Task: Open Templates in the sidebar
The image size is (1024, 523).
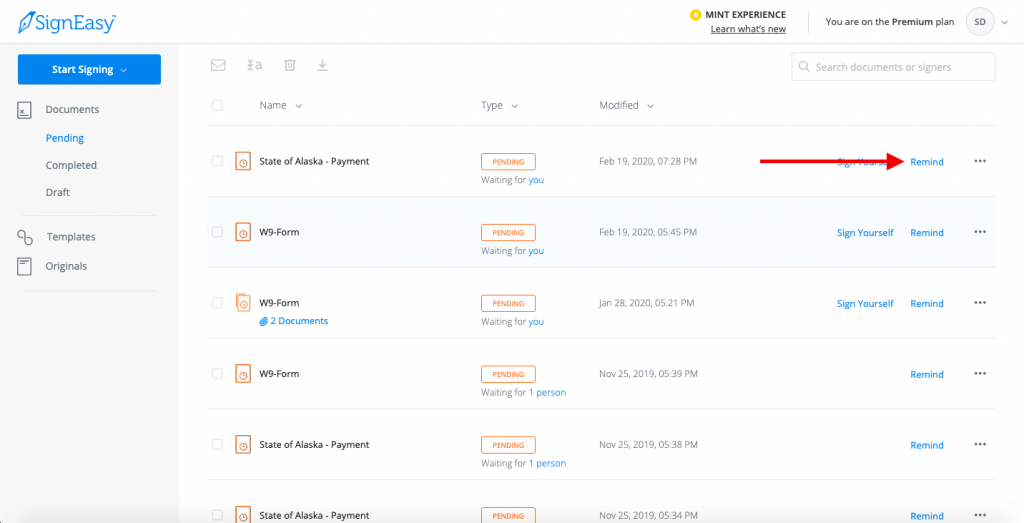Action: pos(71,237)
